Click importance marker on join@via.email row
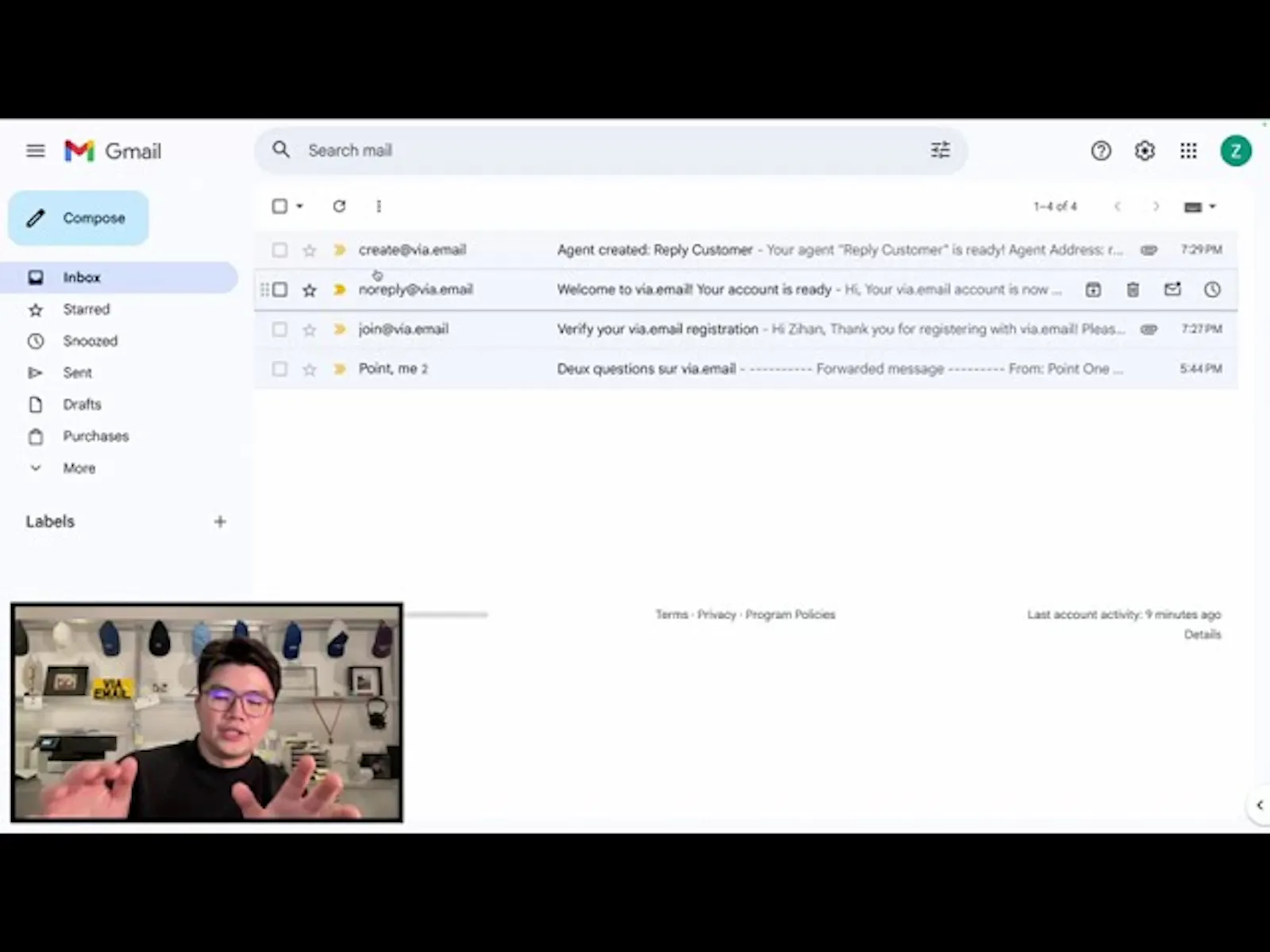1270x952 pixels. click(340, 329)
